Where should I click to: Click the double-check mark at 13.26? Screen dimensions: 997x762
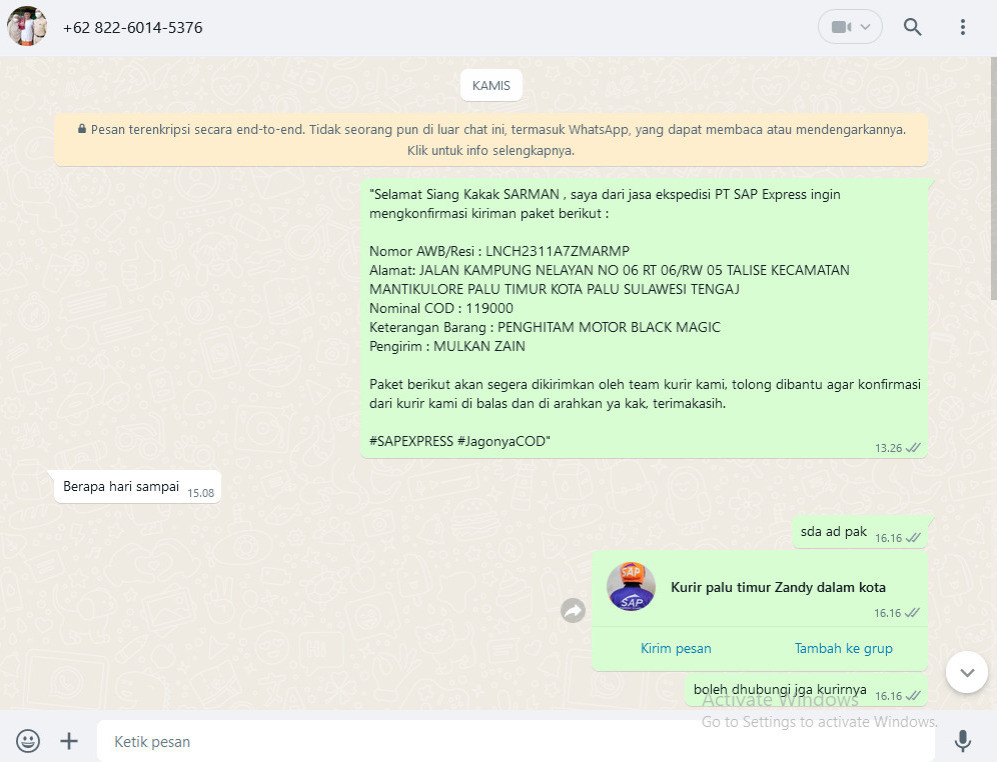coord(913,448)
